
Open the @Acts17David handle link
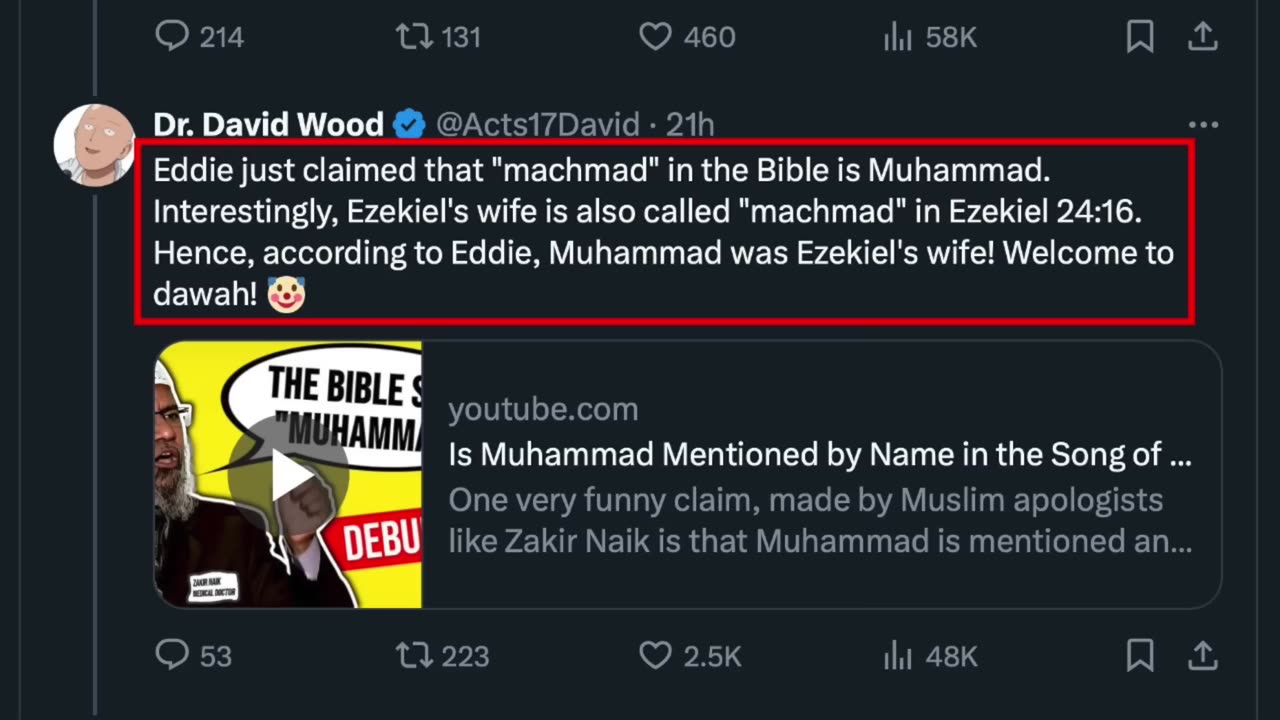tap(537, 125)
